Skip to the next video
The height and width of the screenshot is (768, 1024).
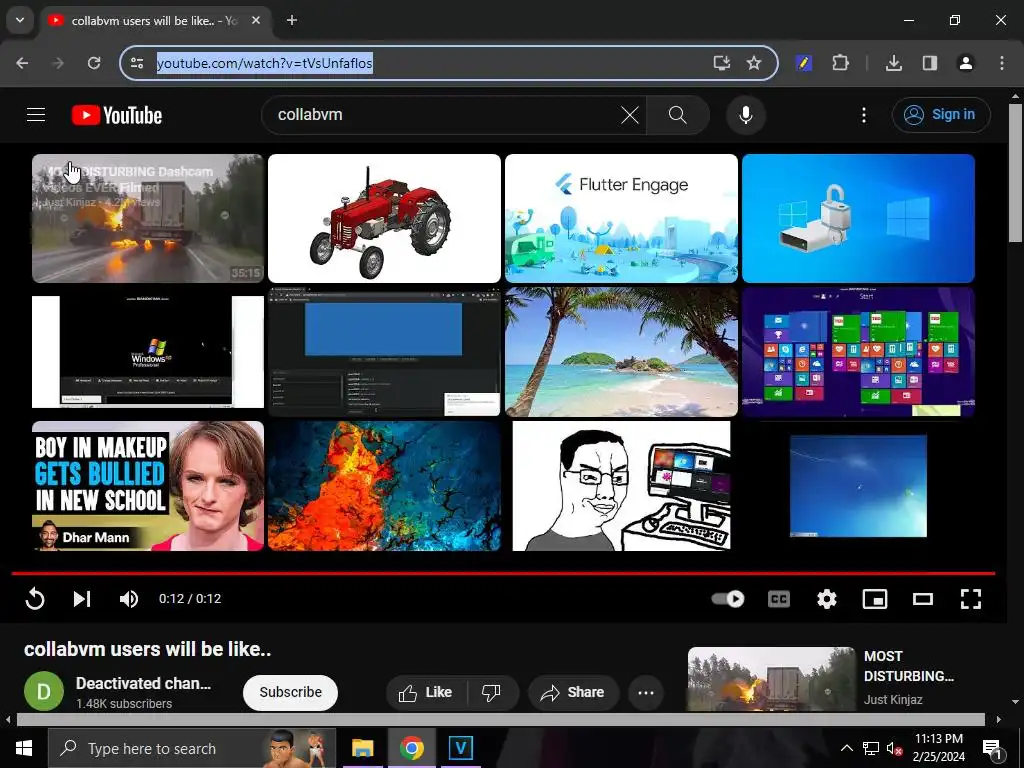coord(82,599)
